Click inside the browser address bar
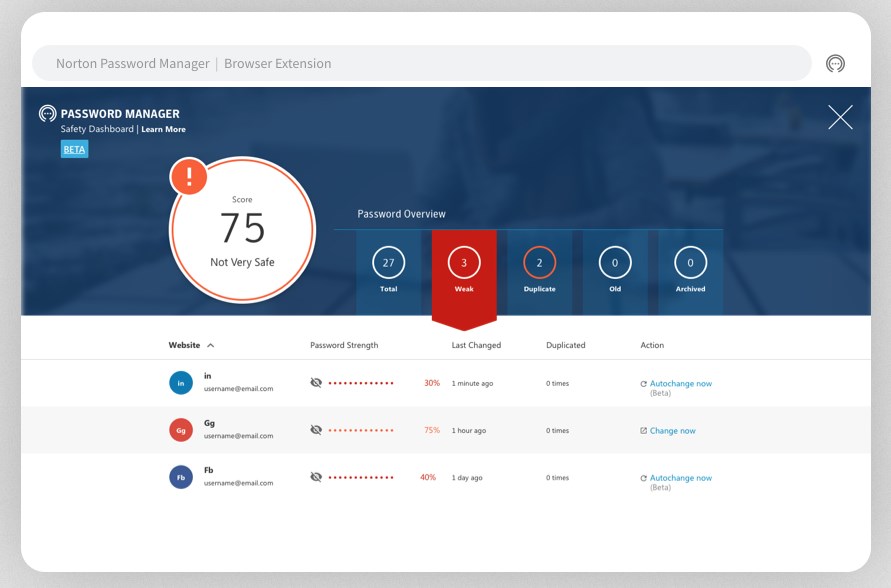Image resolution: width=891 pixels, height=588 pixels. tap(400, 62)
